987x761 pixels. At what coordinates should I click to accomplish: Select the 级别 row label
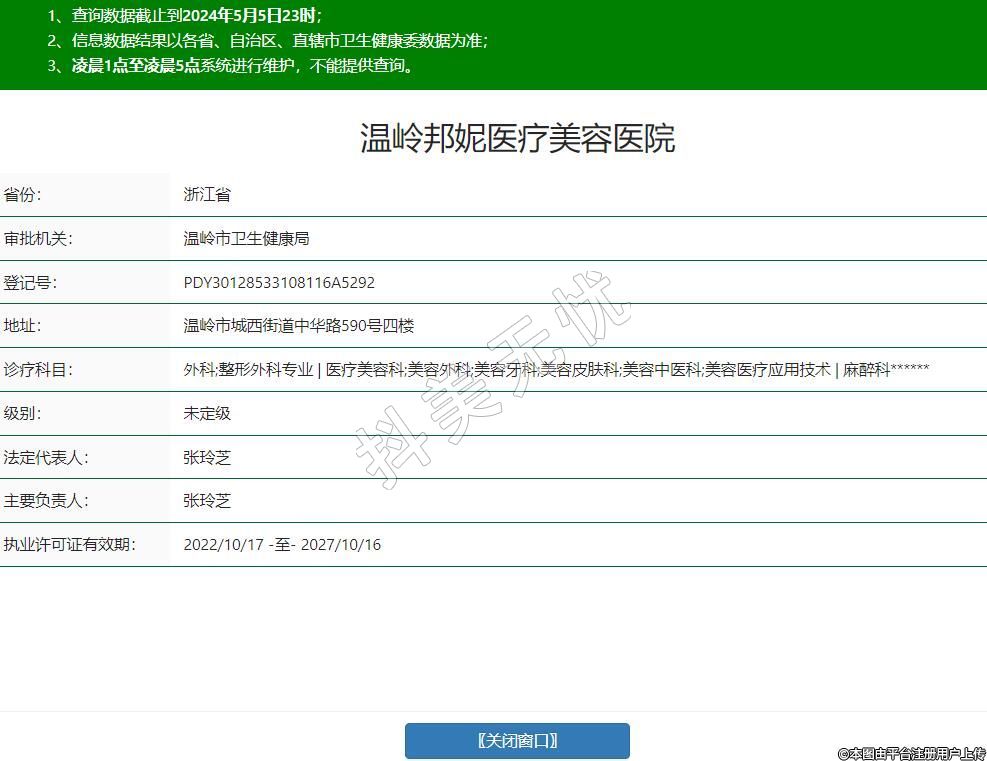[23, 414]
